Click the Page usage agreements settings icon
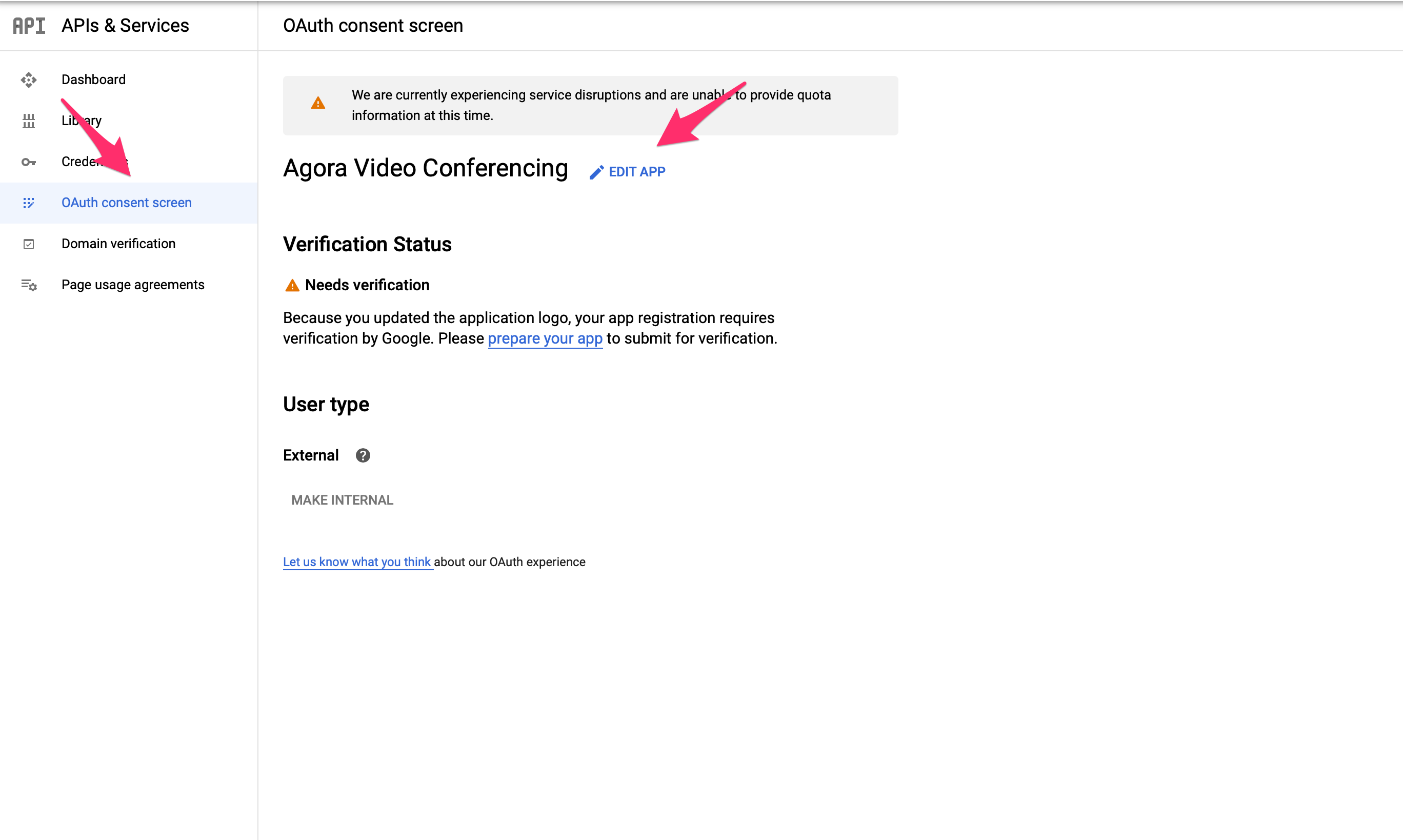The height and width of the screenshot is (840, 1403). tap(29, 285)
